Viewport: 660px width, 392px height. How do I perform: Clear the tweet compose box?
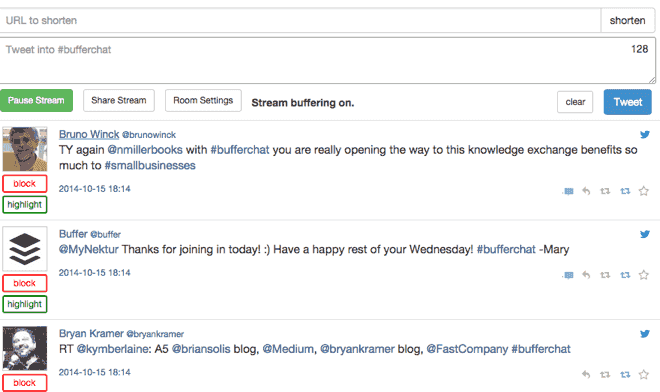click(x=575, y=102)
